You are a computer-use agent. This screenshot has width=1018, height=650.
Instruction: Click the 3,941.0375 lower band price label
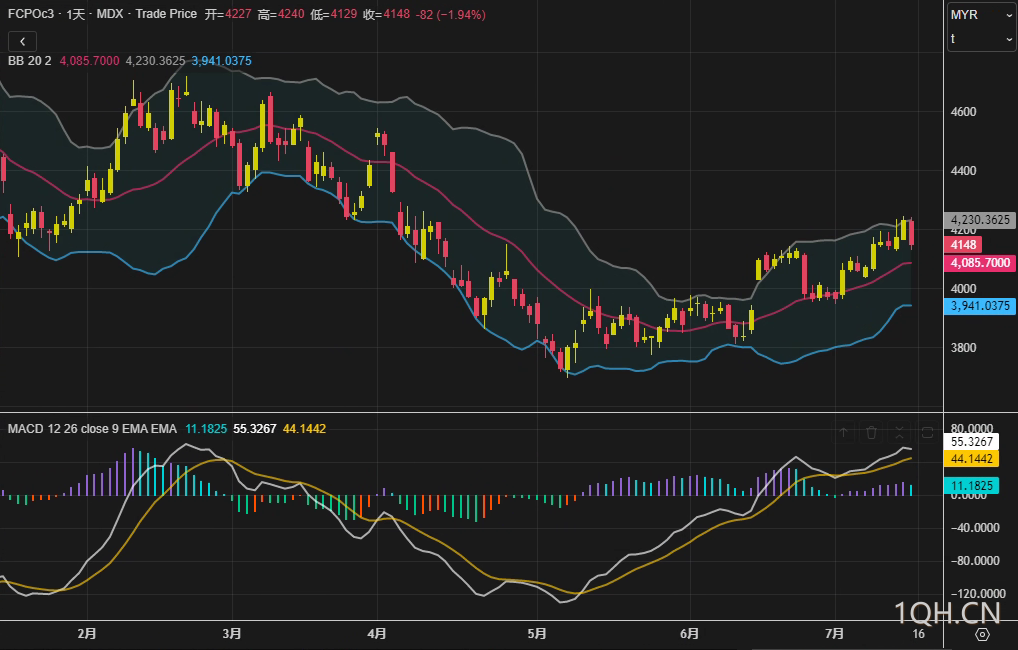click(x=981, y=307)
